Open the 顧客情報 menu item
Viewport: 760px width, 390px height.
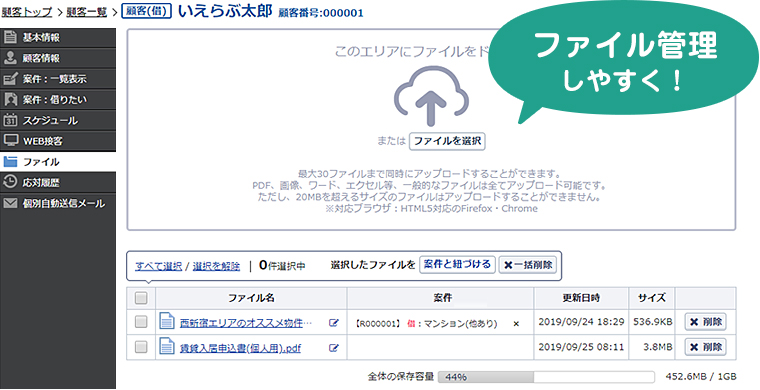(x=58, y=58)
